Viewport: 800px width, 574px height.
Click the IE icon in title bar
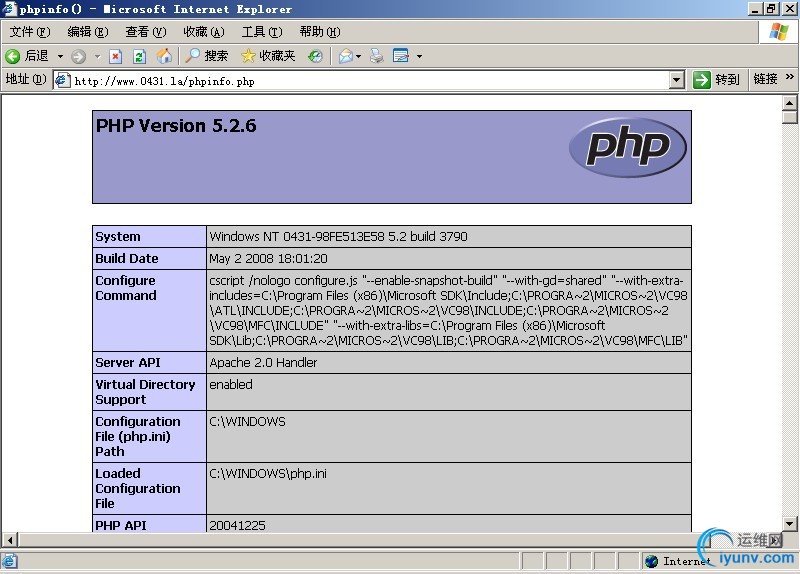[x=9, y=9]
